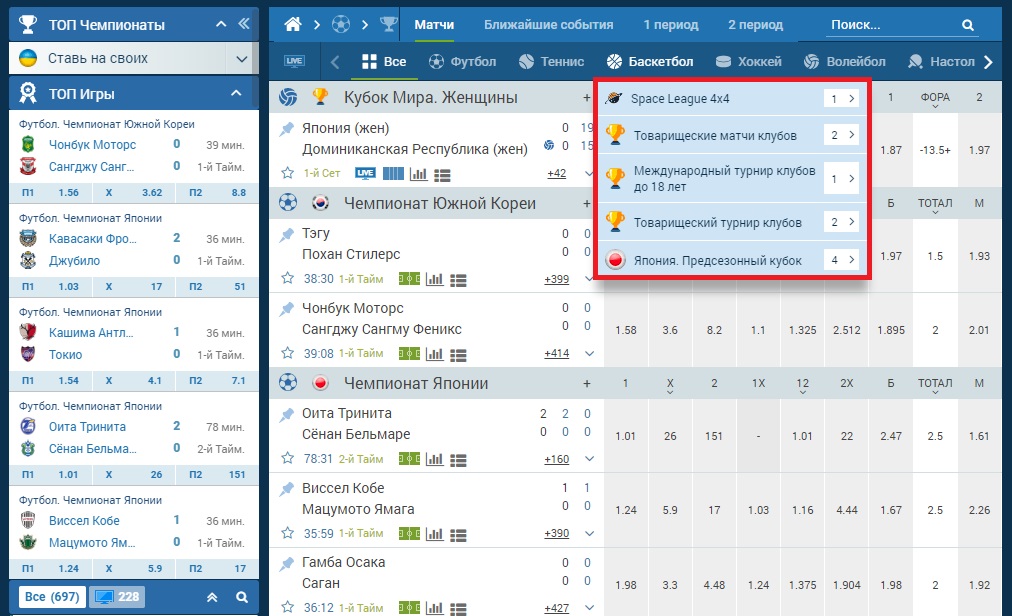Image resolution: width=1012 pixels, height=616 pixels.
Task: Favorite the Оита Тринита match
Action: tap(287, 458)
